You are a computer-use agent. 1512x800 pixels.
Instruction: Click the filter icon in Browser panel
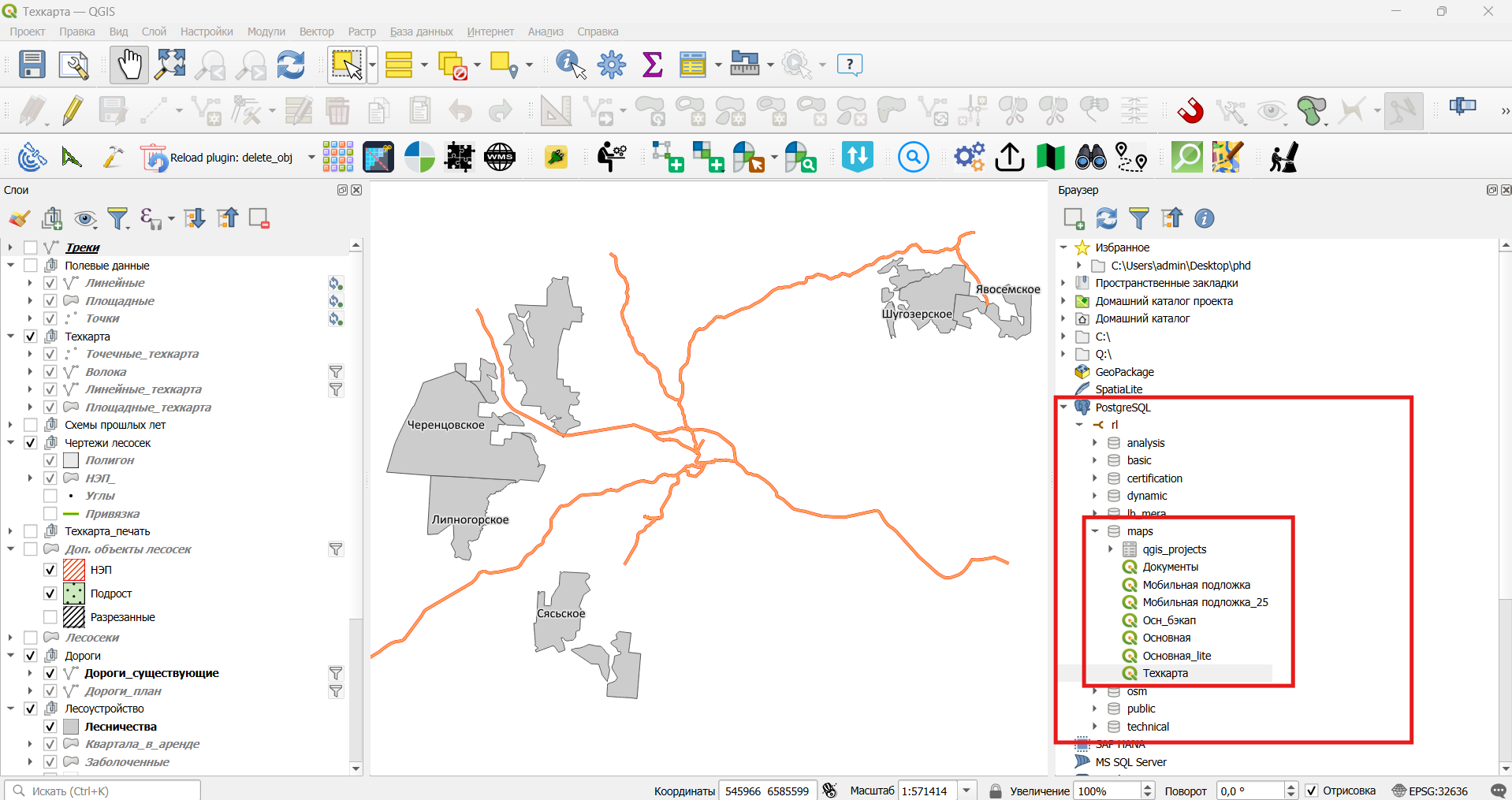click(x=1139, y=218)
